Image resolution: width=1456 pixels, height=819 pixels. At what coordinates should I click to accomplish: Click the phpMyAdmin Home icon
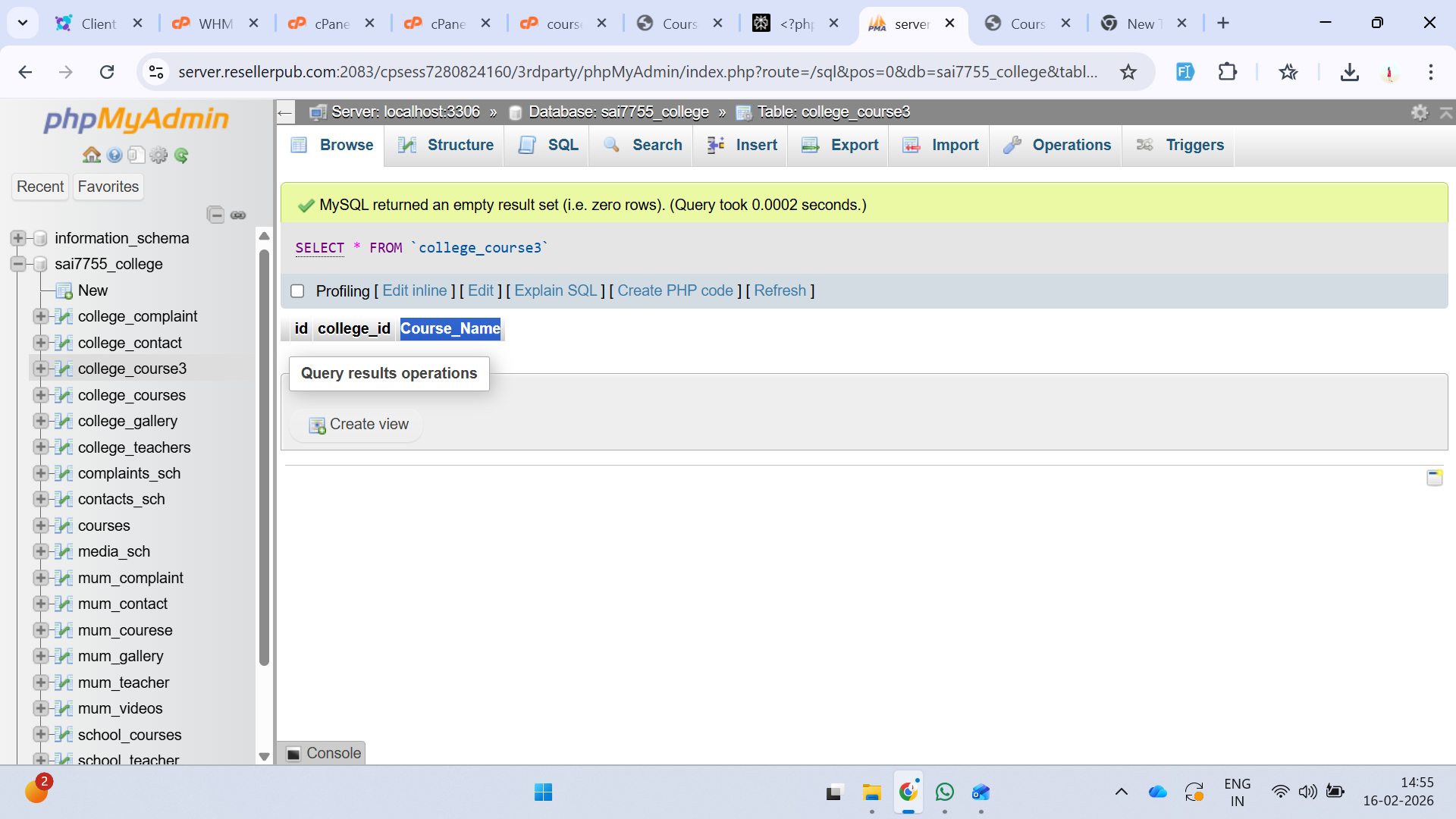[x=92, y=155]
